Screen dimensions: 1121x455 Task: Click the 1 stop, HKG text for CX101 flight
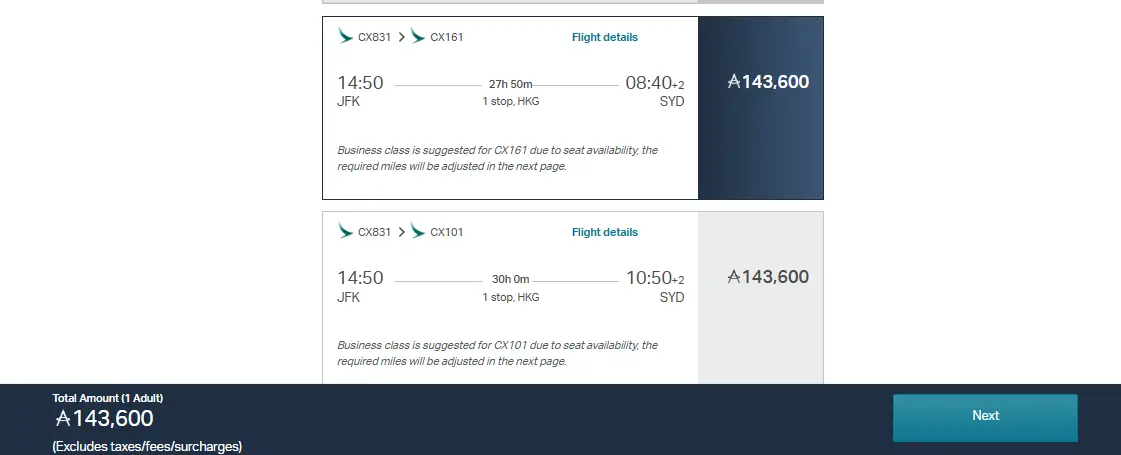click(x=510, y=297)
